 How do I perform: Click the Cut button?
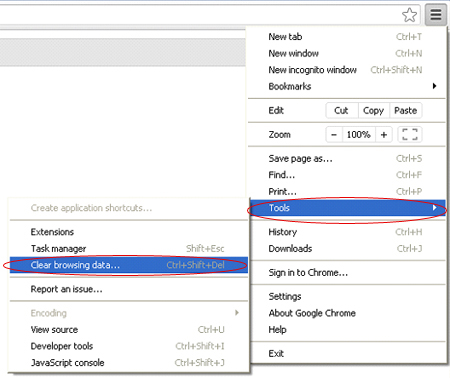341,111
